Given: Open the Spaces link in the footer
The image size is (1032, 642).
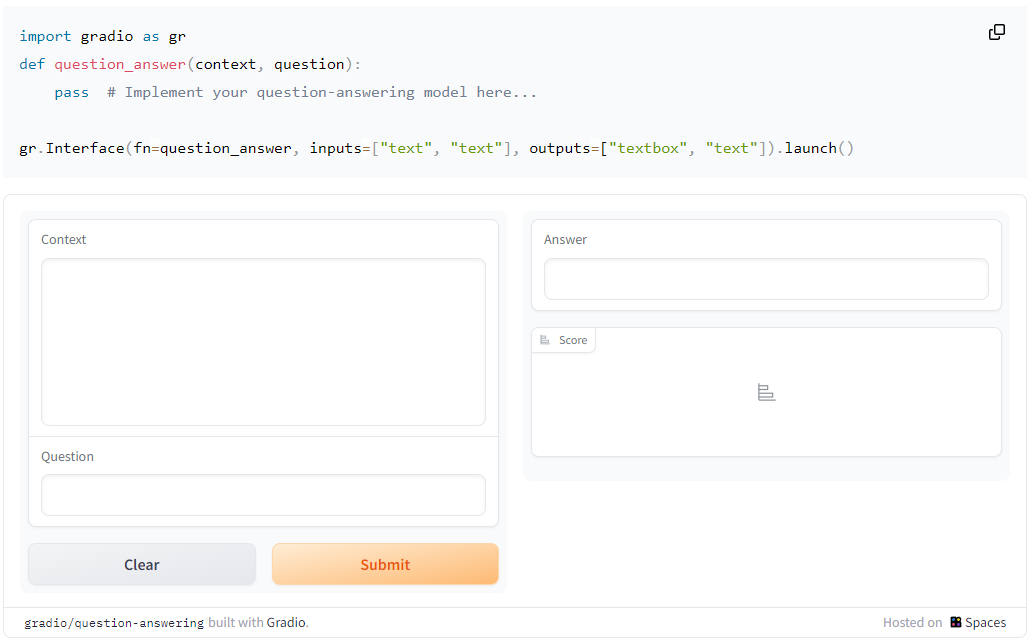Looking at the screenshot, I should (x=985, y=622).
